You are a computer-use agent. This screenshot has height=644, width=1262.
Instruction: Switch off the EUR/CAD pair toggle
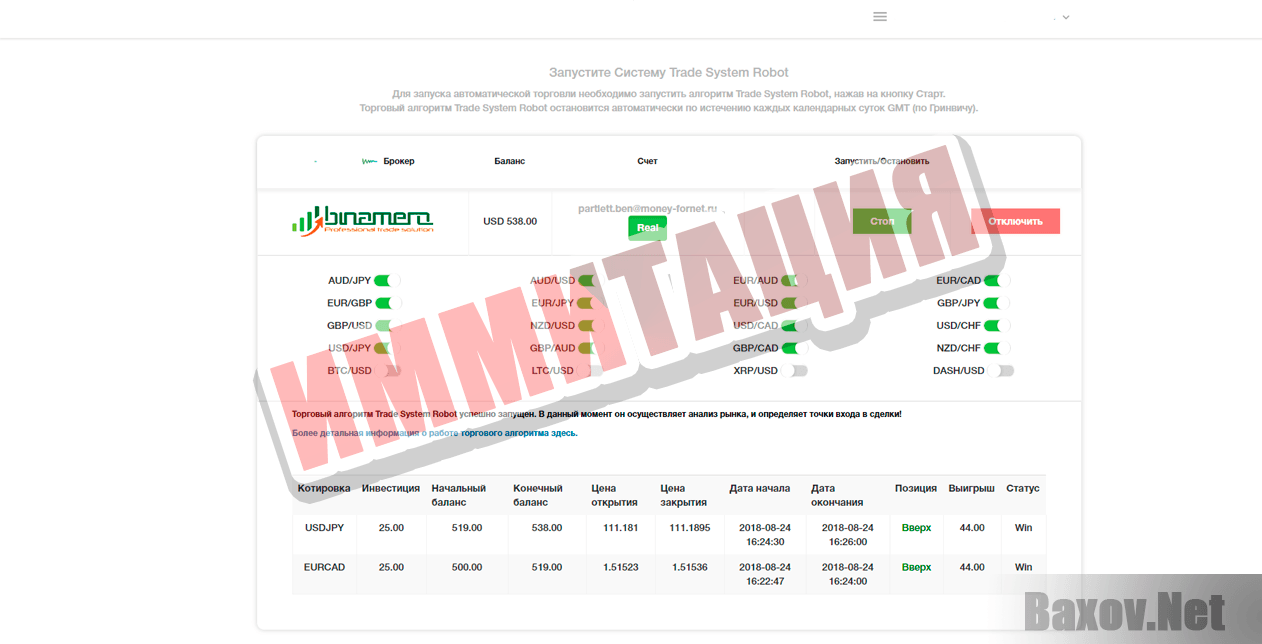coord(997,281)
